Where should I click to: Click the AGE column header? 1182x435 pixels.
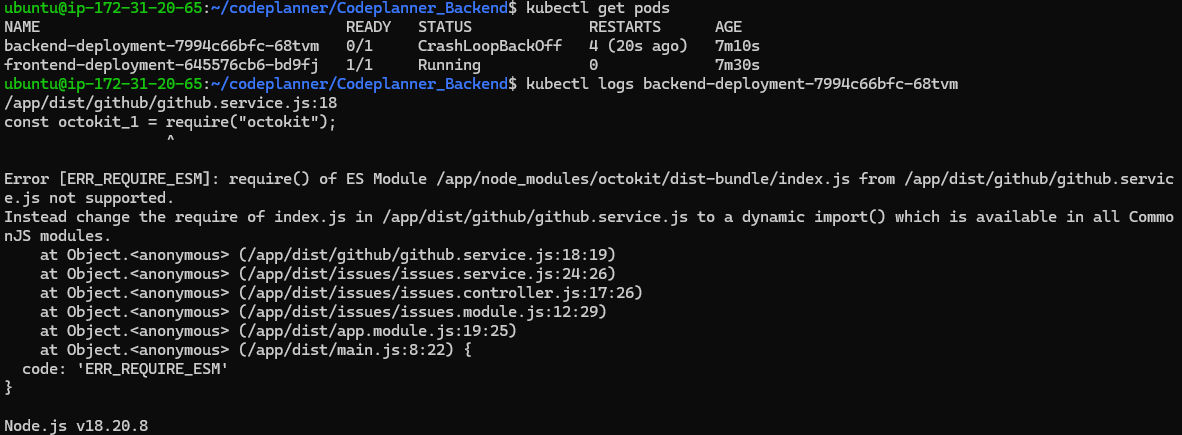coord(728,27)
